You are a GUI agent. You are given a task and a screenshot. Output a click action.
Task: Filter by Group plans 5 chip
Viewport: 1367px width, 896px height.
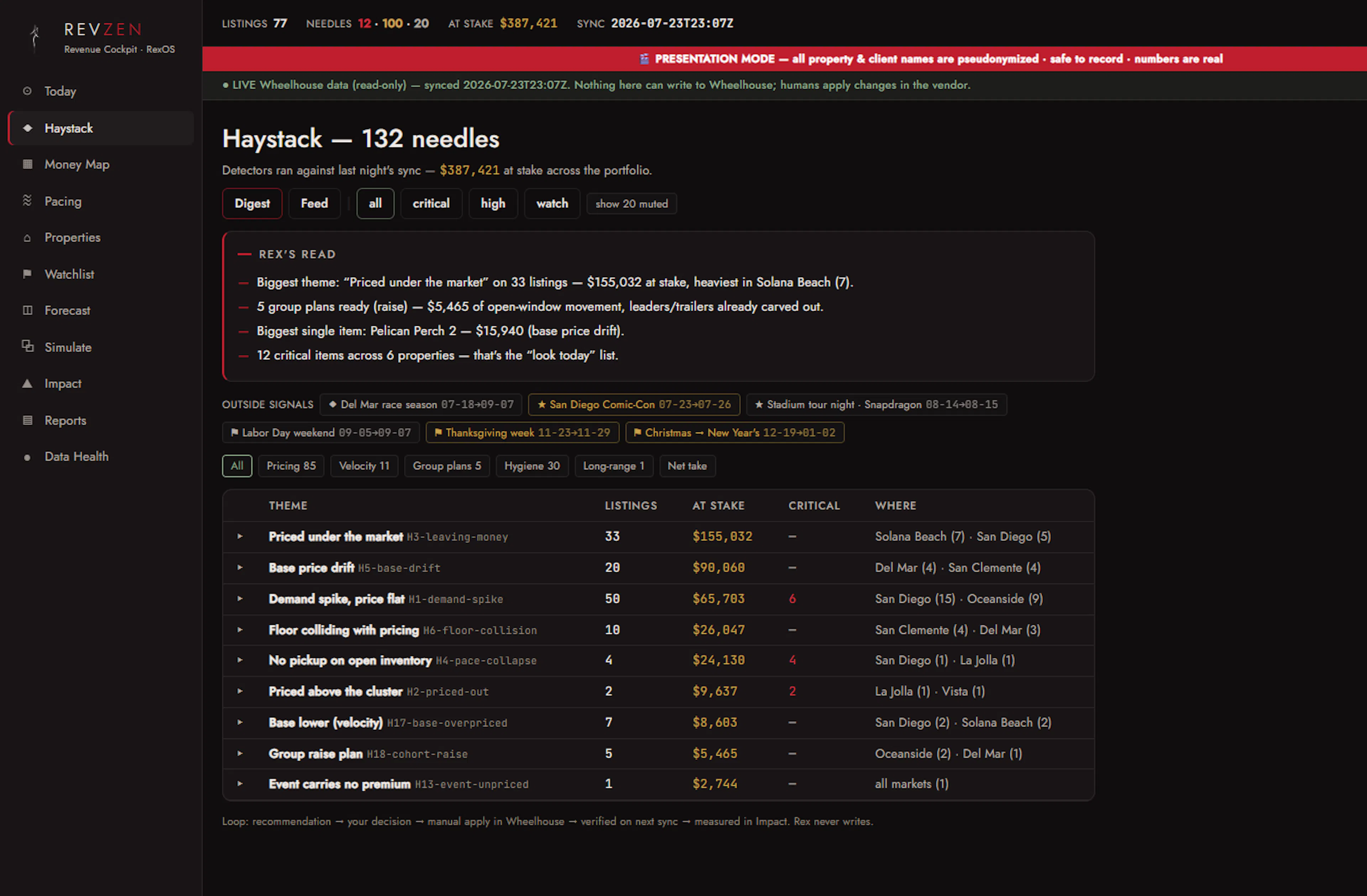tap(447, 466)
